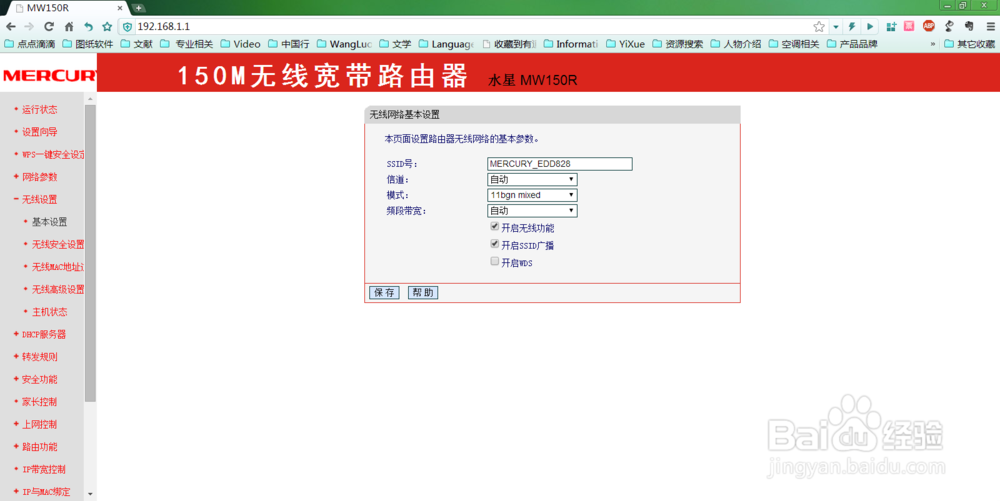
Task: Open the 点点滴滴 bookmark folder
Action: click(x=30, y=44)
